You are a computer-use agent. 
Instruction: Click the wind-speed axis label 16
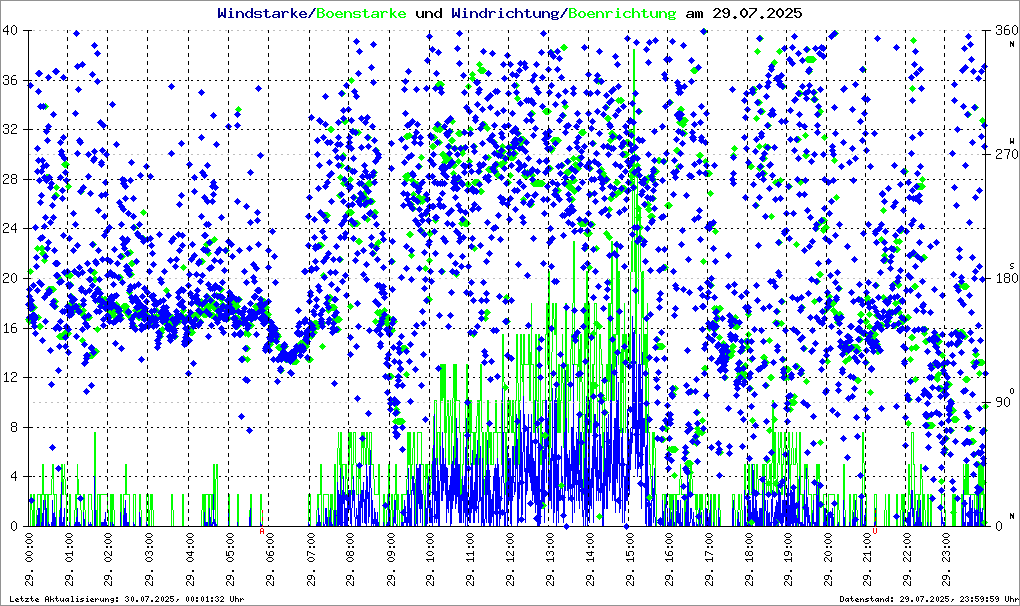click(10, 328)
